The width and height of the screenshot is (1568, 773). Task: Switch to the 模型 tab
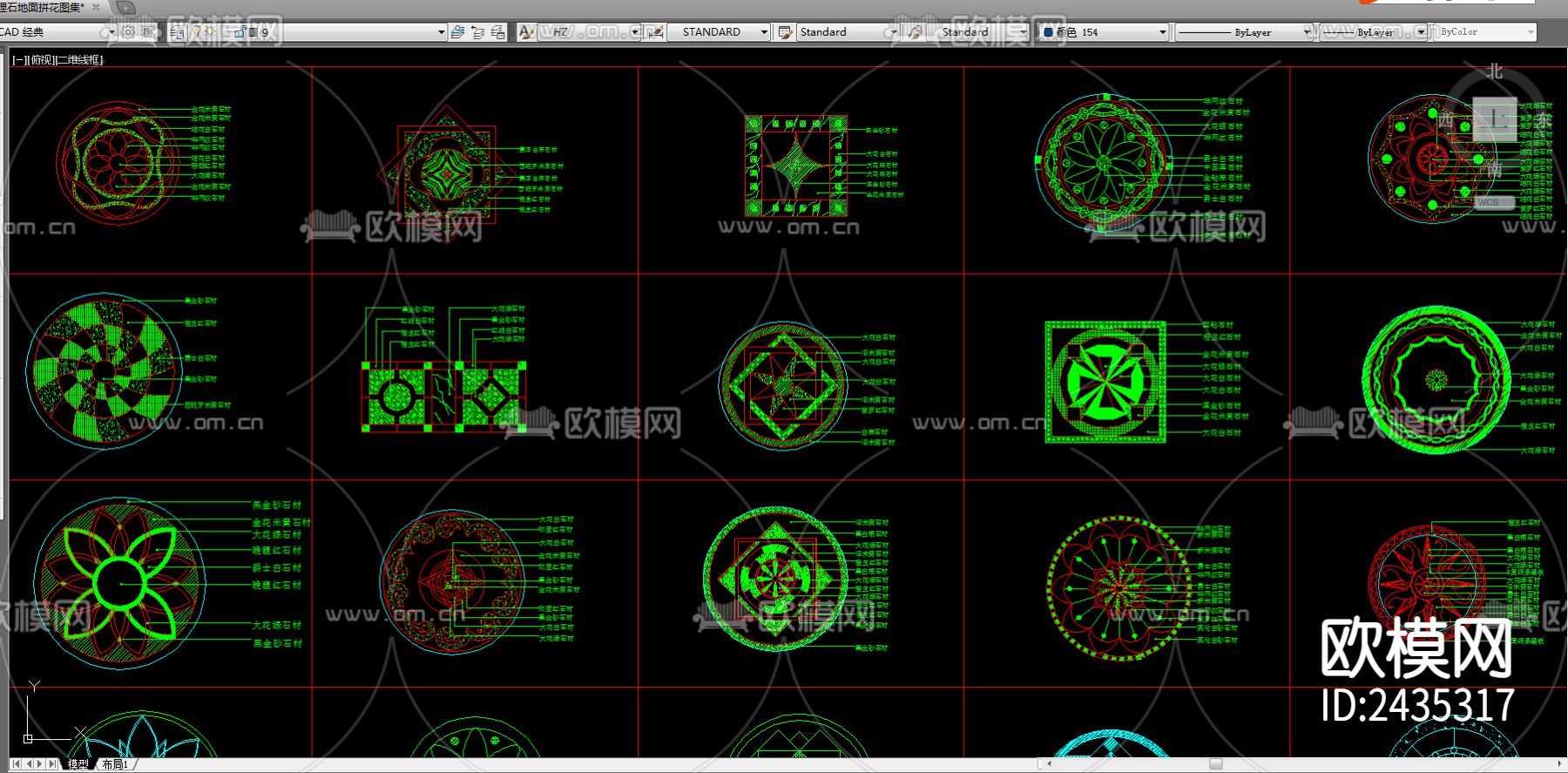pos(78,764)
